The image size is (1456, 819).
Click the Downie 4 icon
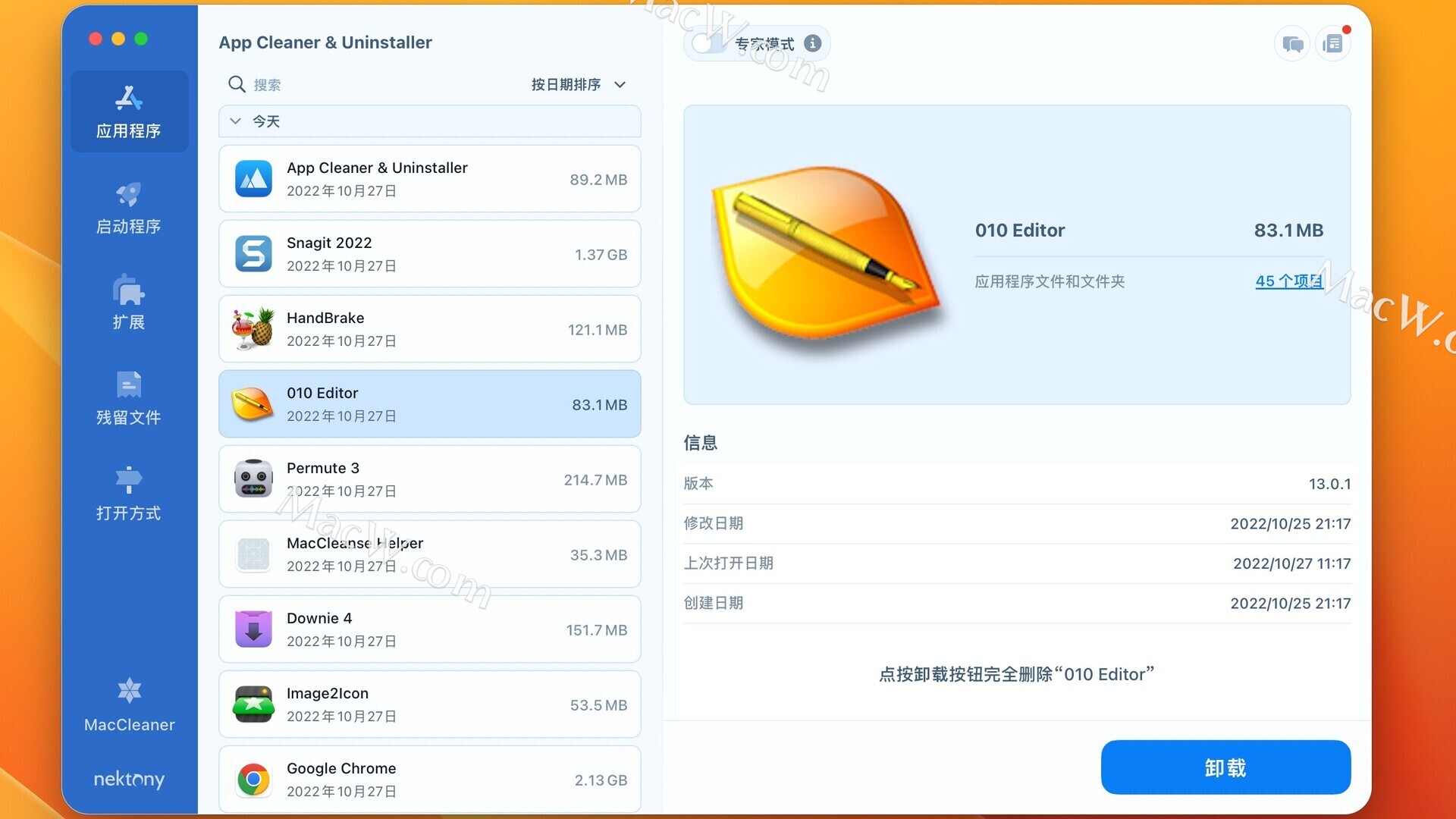pyautogui.click(x=253, y=629)
